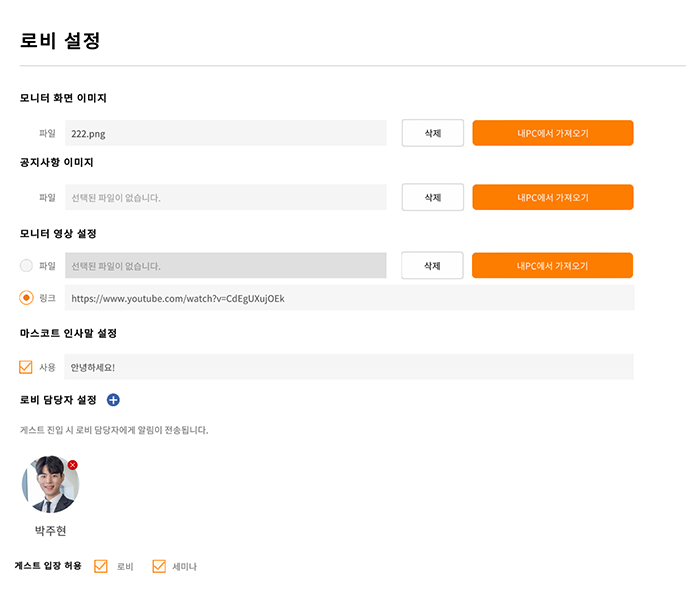This screenshot has height=610, width=686.
Task: Add a lobby manager with plus icon
Action: pyautogui.click(x=113, y=400)
